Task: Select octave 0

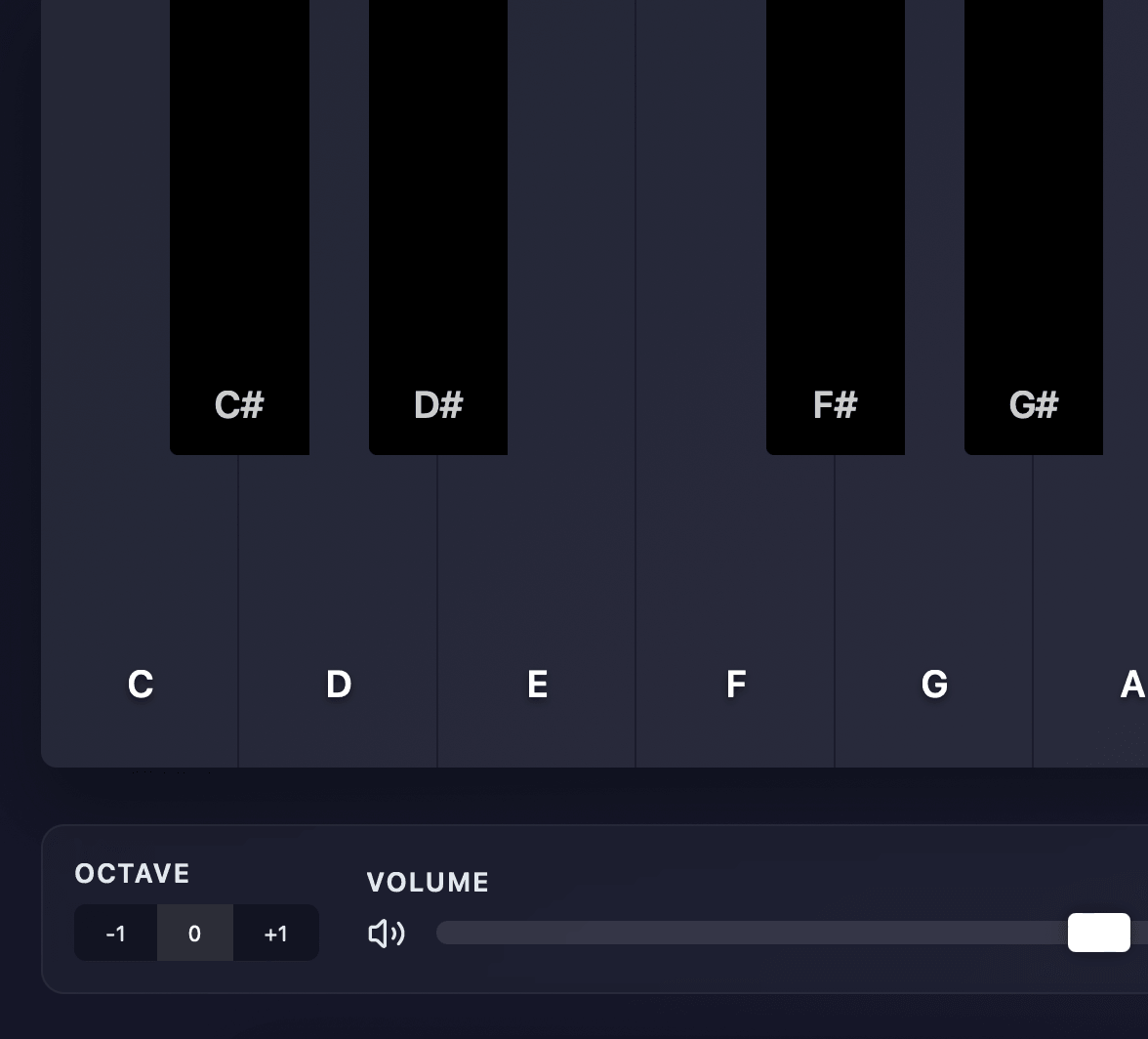Action: click(x=195, y=933)
